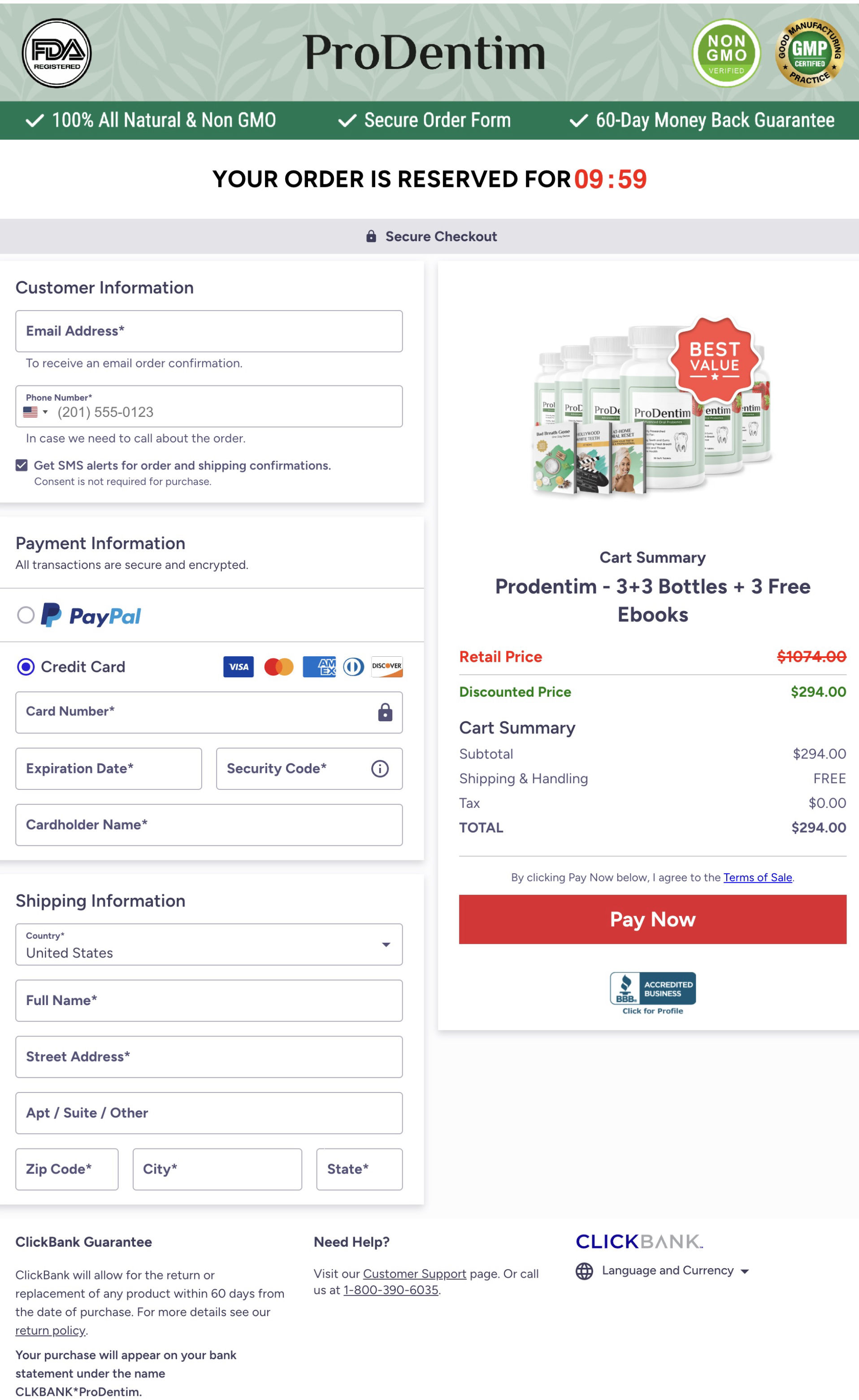Image resolution: width=859 pixels, height=1400 pixels.
Task: Click the ClickBank logo
Action: (638, 1241)
